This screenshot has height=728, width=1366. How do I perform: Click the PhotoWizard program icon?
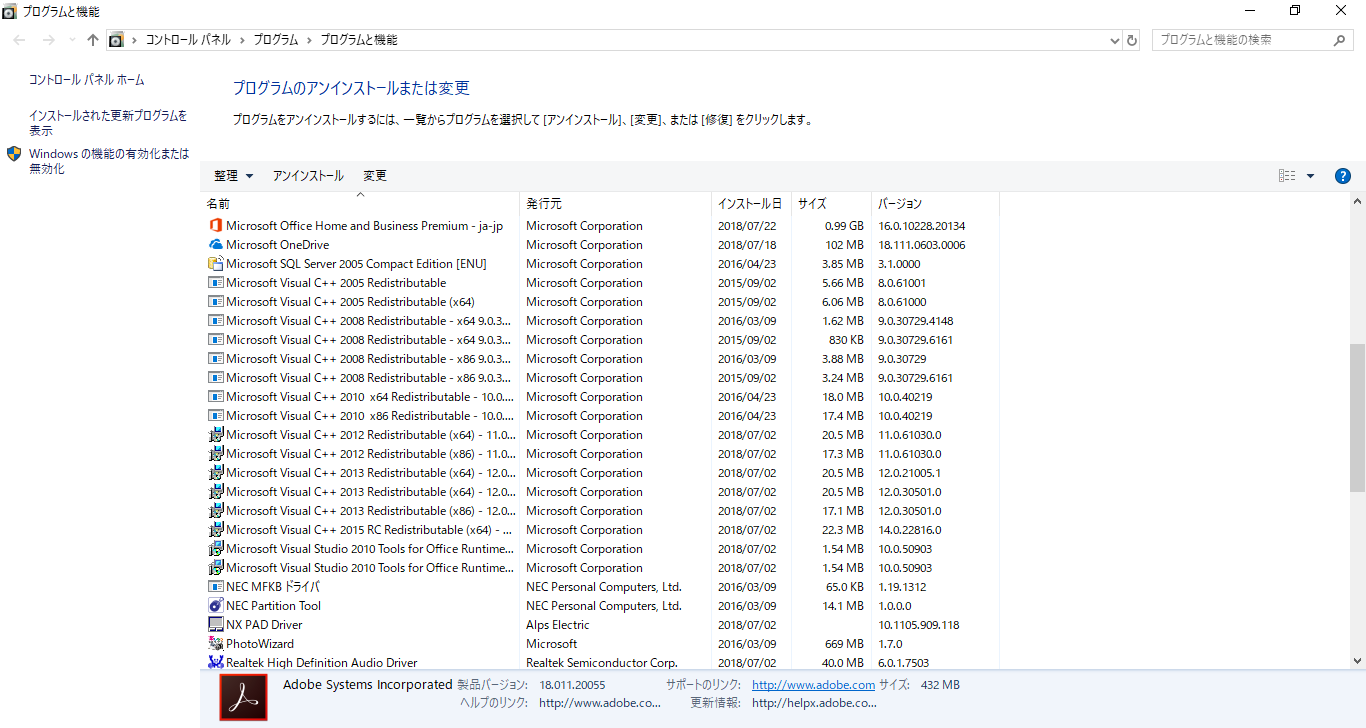[215, 644]
